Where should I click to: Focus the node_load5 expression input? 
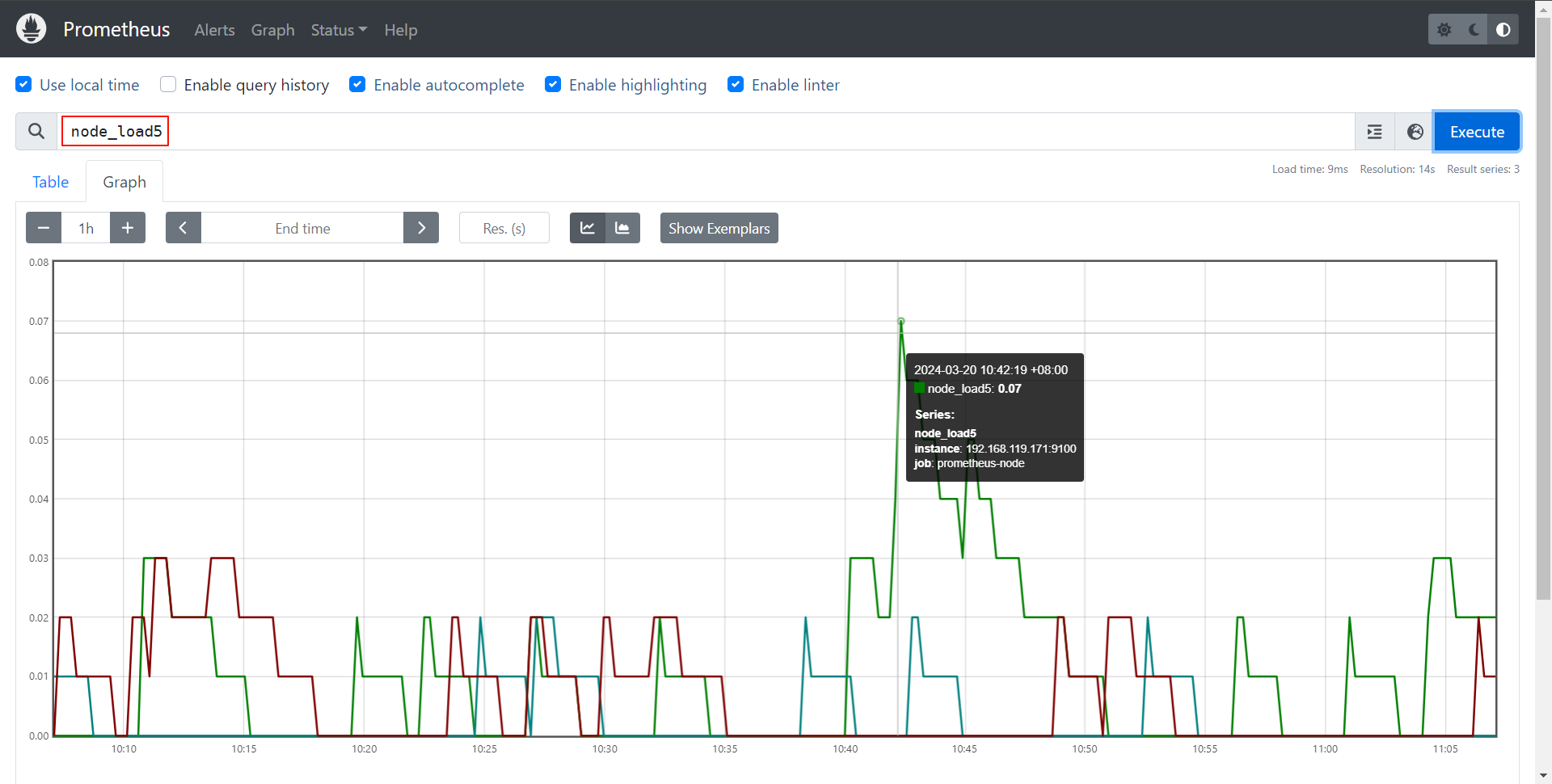(x=705, y=131)
